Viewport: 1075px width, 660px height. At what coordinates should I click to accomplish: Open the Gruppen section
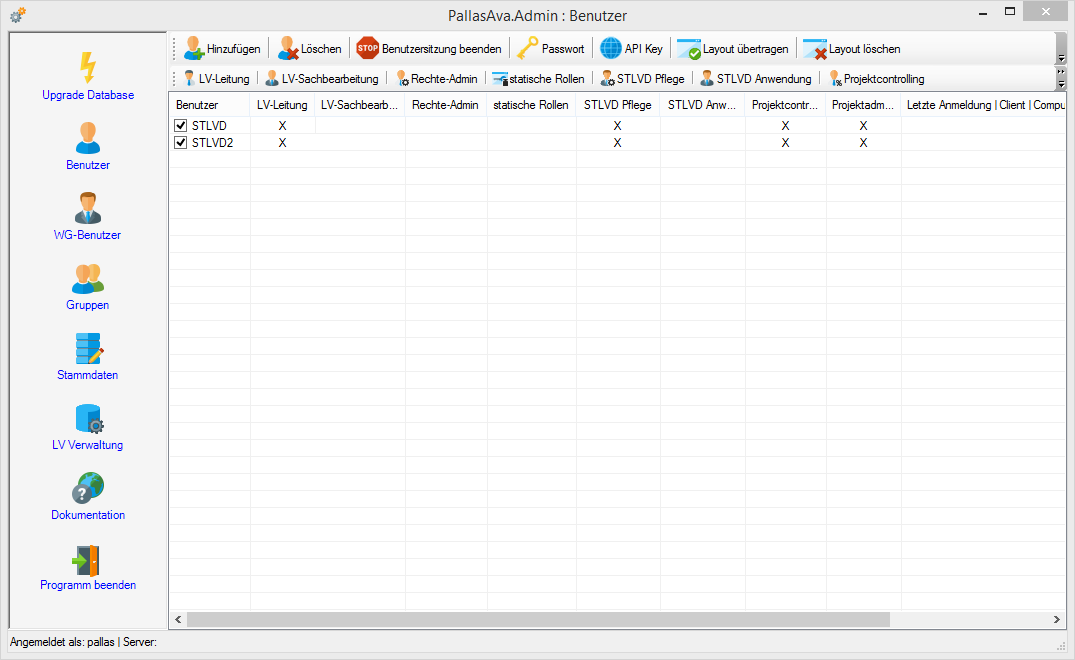tap(87, 286)
